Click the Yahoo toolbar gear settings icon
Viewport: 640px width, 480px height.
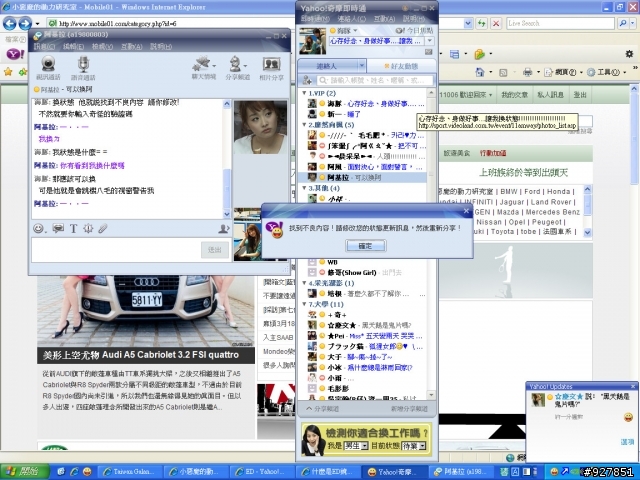pos(629,54)
